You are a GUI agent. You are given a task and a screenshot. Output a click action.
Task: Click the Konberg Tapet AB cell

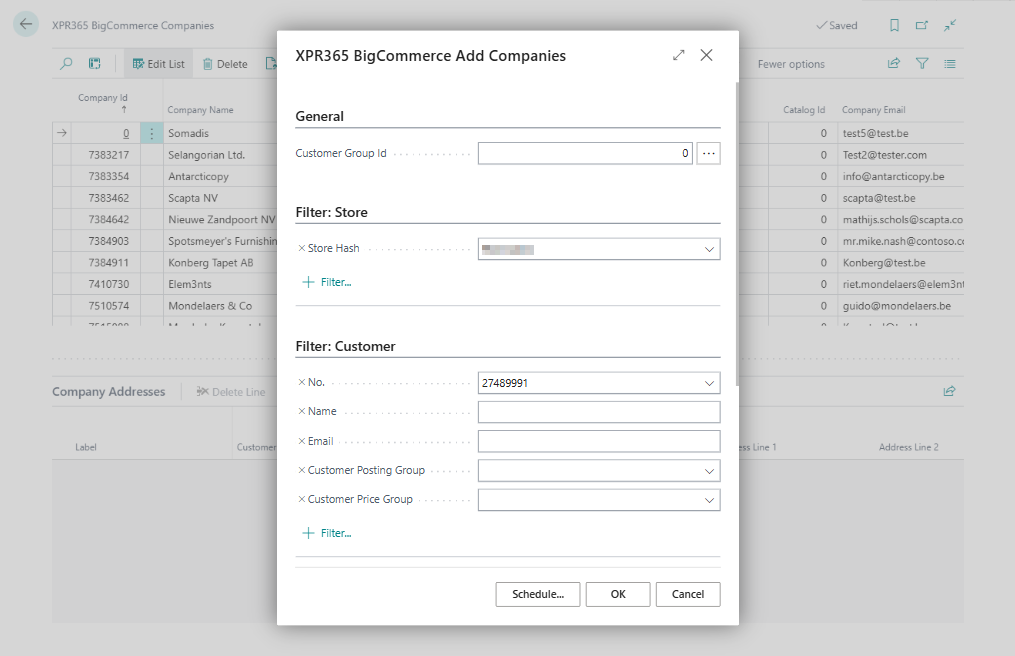pos(210,263)
